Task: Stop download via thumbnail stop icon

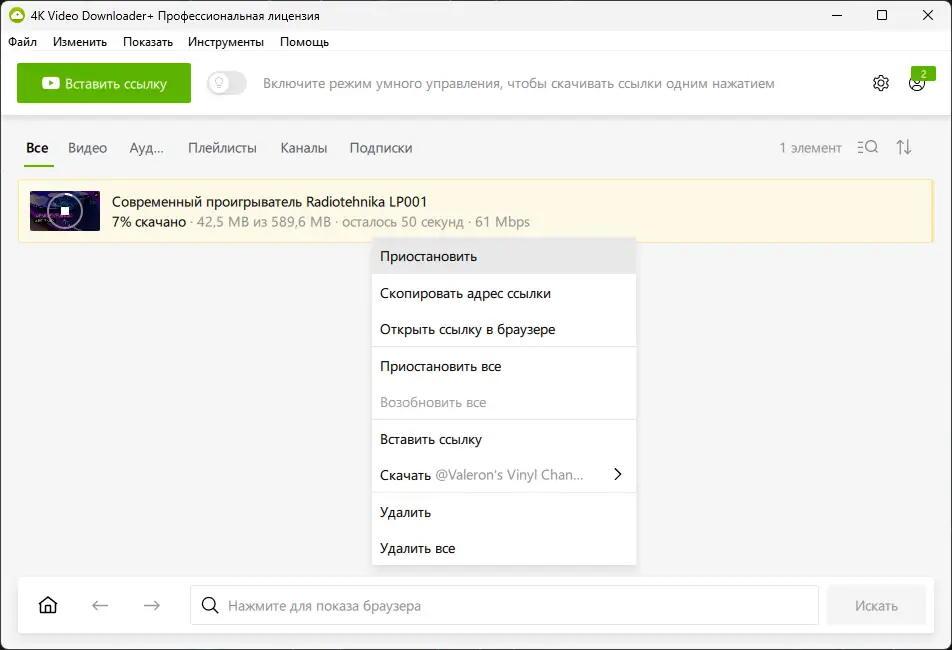Action: coord(65,211)
